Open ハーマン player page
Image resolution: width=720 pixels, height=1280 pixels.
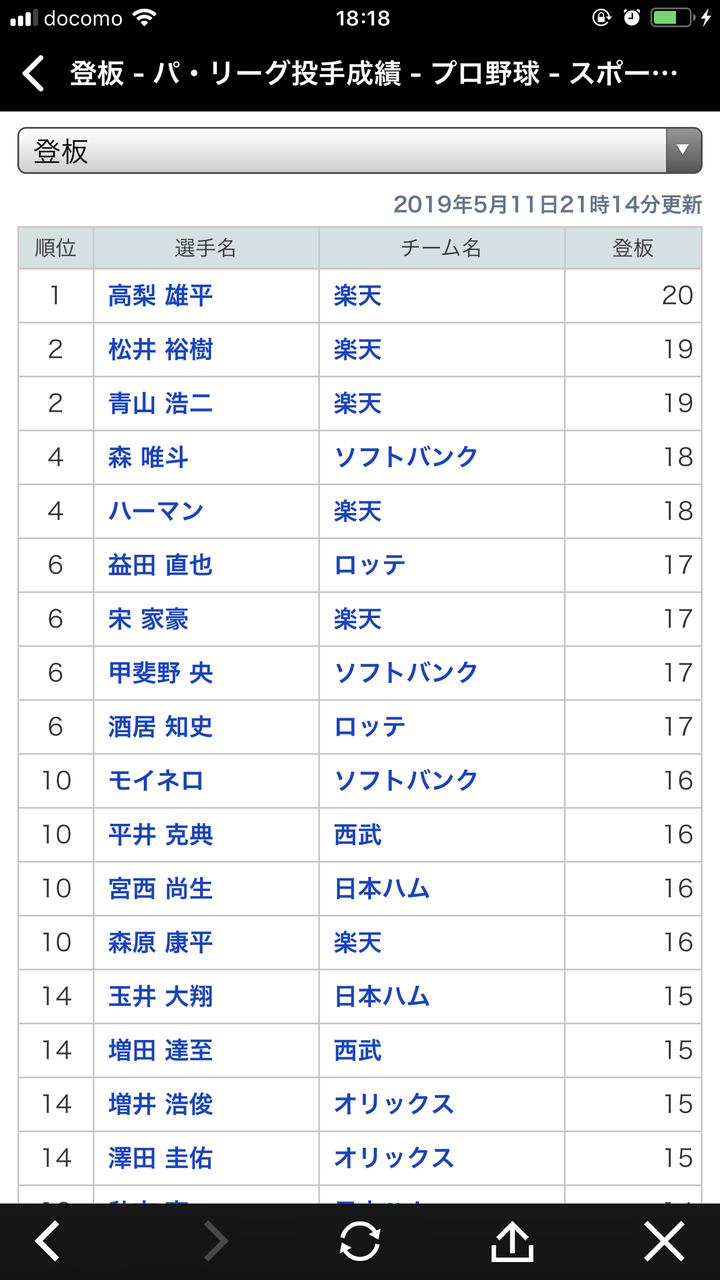coord(156,511)
